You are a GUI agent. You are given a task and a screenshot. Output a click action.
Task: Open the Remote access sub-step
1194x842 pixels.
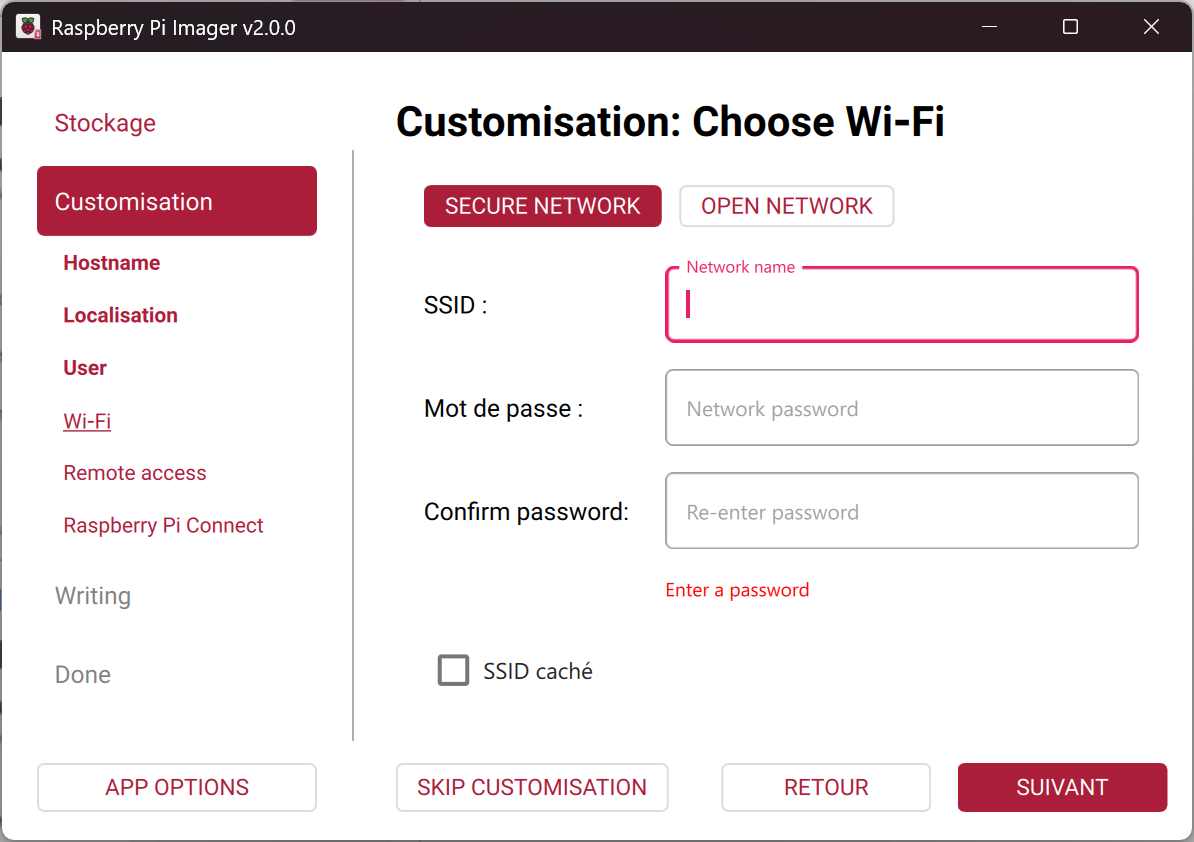135,473
